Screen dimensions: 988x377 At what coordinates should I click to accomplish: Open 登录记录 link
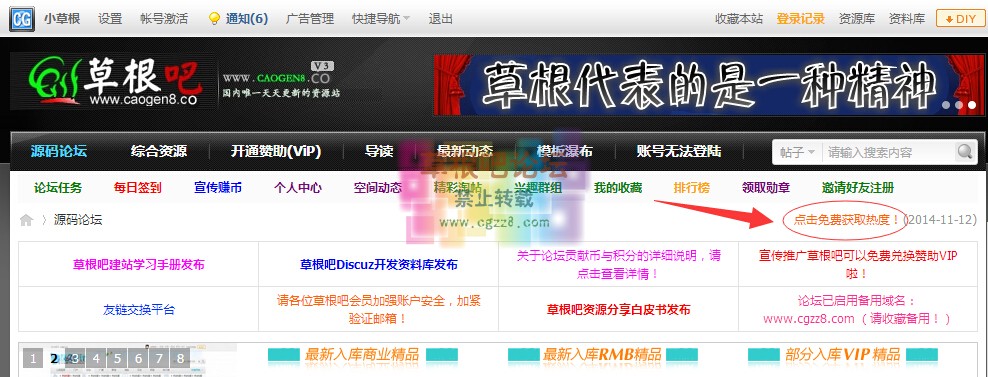point(800,18)
